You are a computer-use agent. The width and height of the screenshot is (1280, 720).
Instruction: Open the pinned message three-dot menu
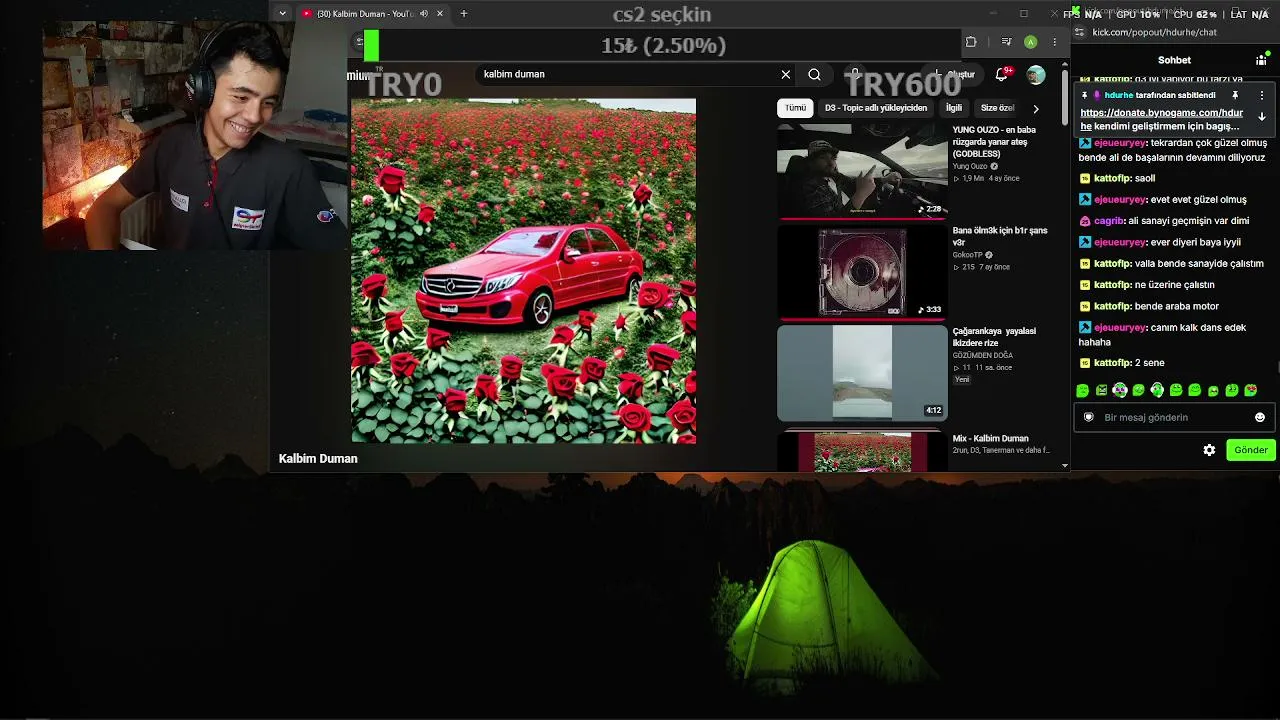coord(1262,95)
